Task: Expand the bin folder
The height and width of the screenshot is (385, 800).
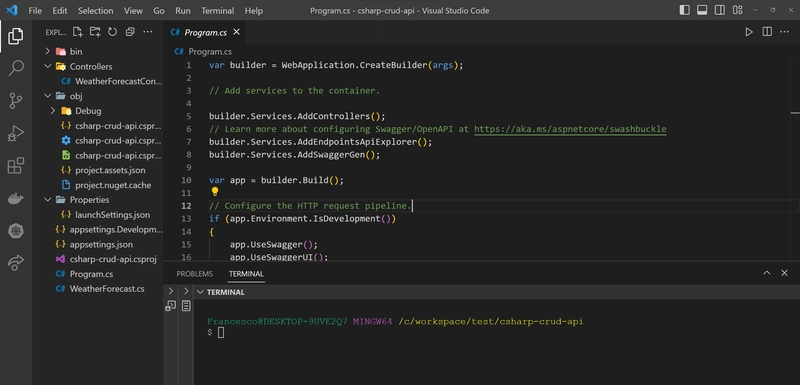Action: tap(47, 52)
